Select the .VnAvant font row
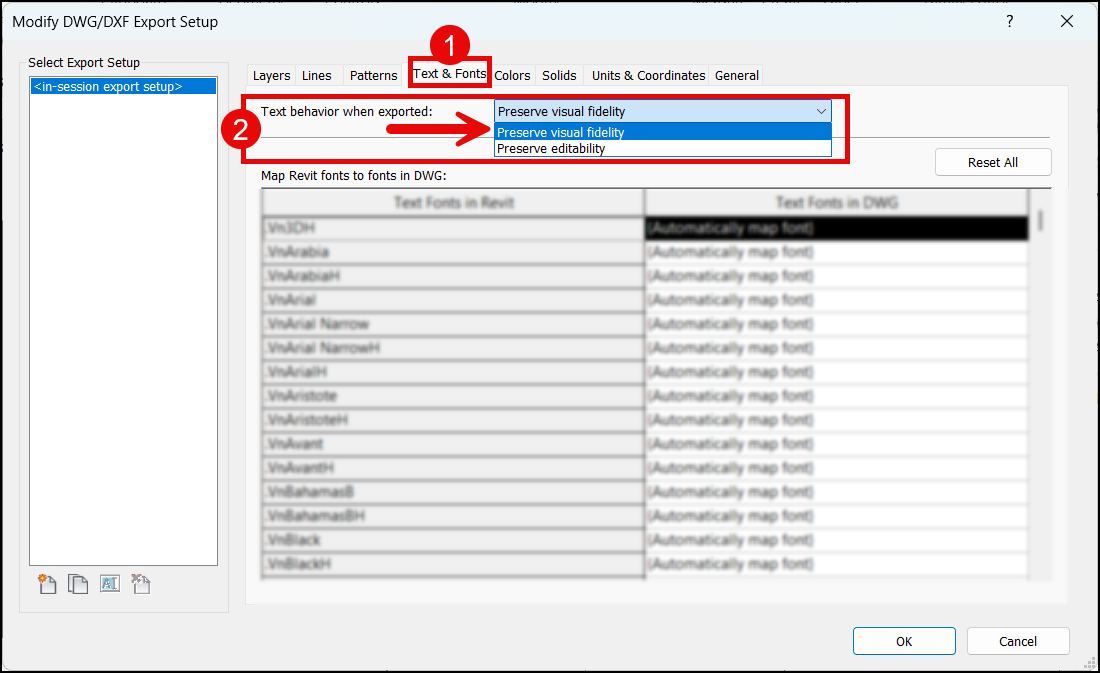The width and height of the screenshot is (1100, 673). (x=453, y=444)
